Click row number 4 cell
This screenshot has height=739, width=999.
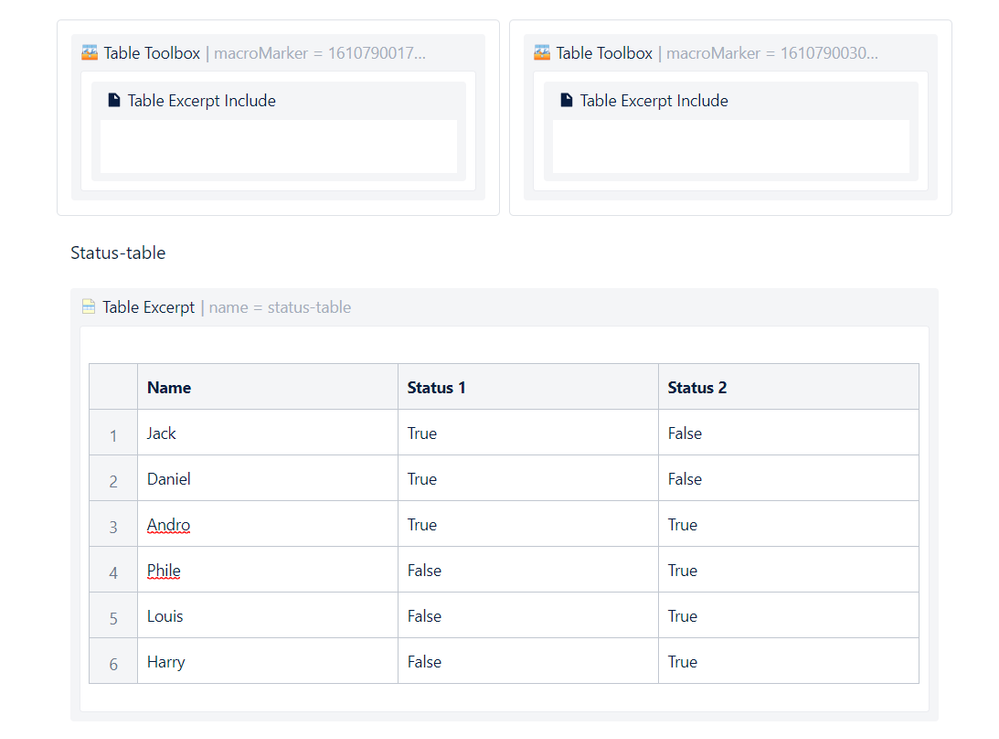tap(113, 570)
